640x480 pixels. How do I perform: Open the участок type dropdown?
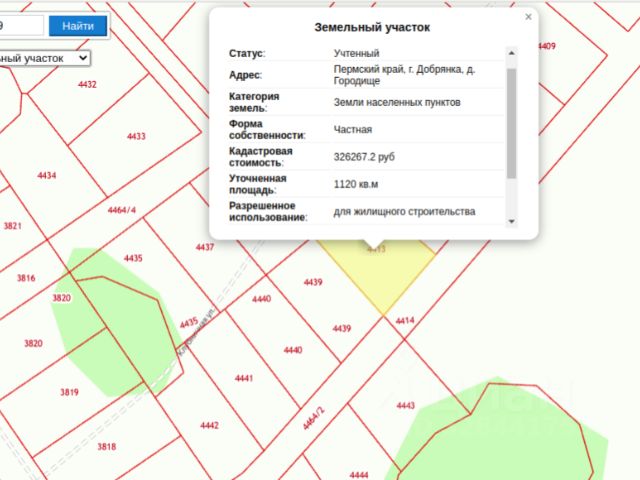click(x=44, y=58)
